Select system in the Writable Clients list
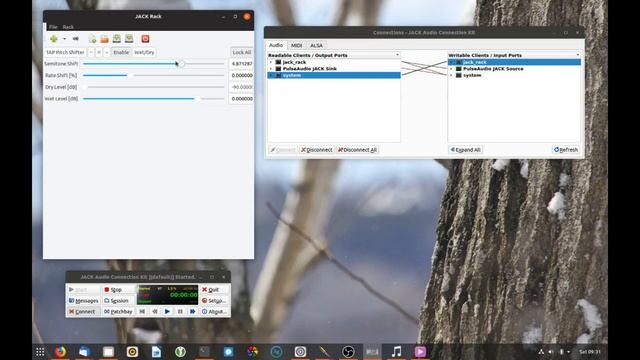The width and height of the screenshot is (640, 360). click(x=472, y=75)
